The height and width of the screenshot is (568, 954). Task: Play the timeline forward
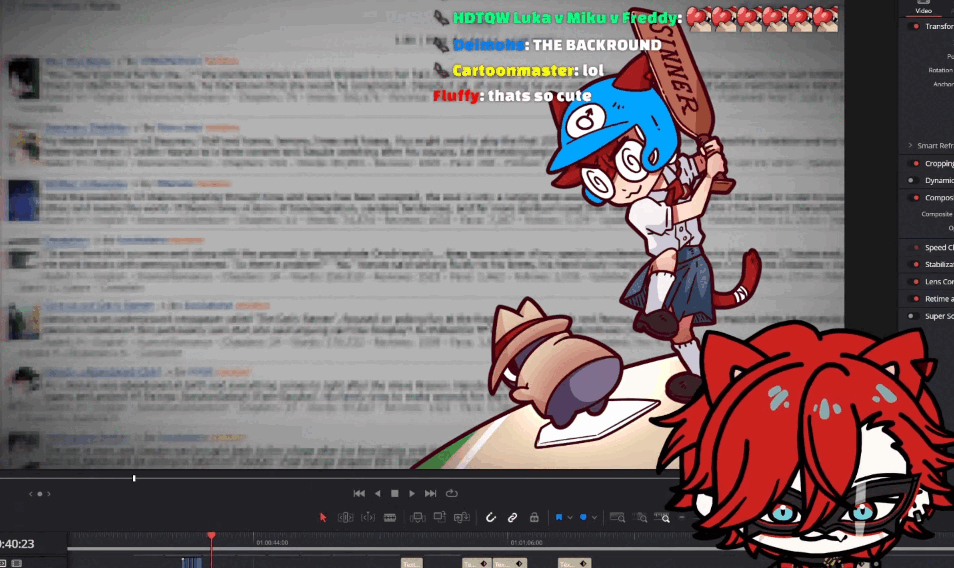click(x=412, y=493)
